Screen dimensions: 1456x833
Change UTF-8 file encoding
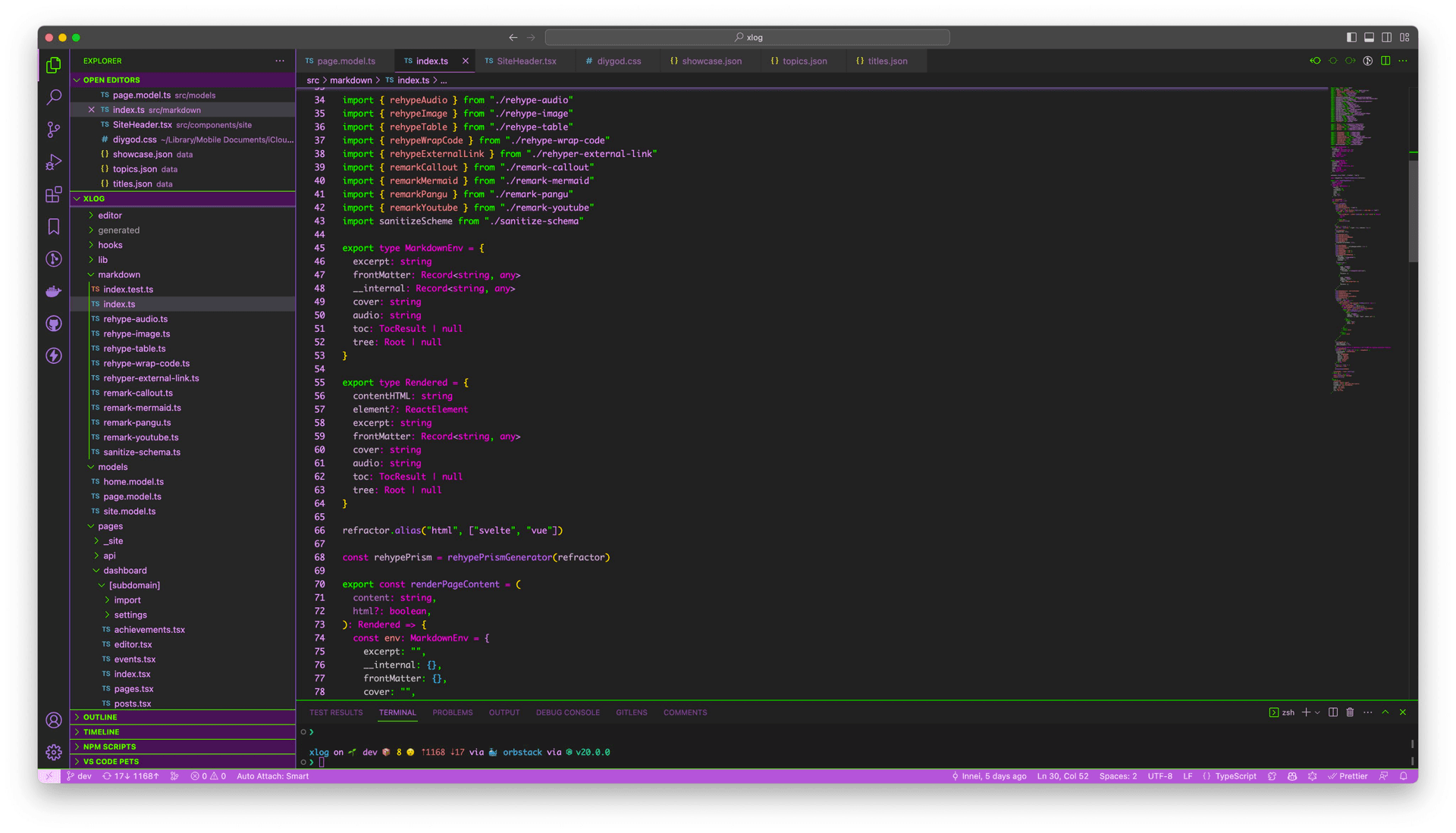(1159, 776)
